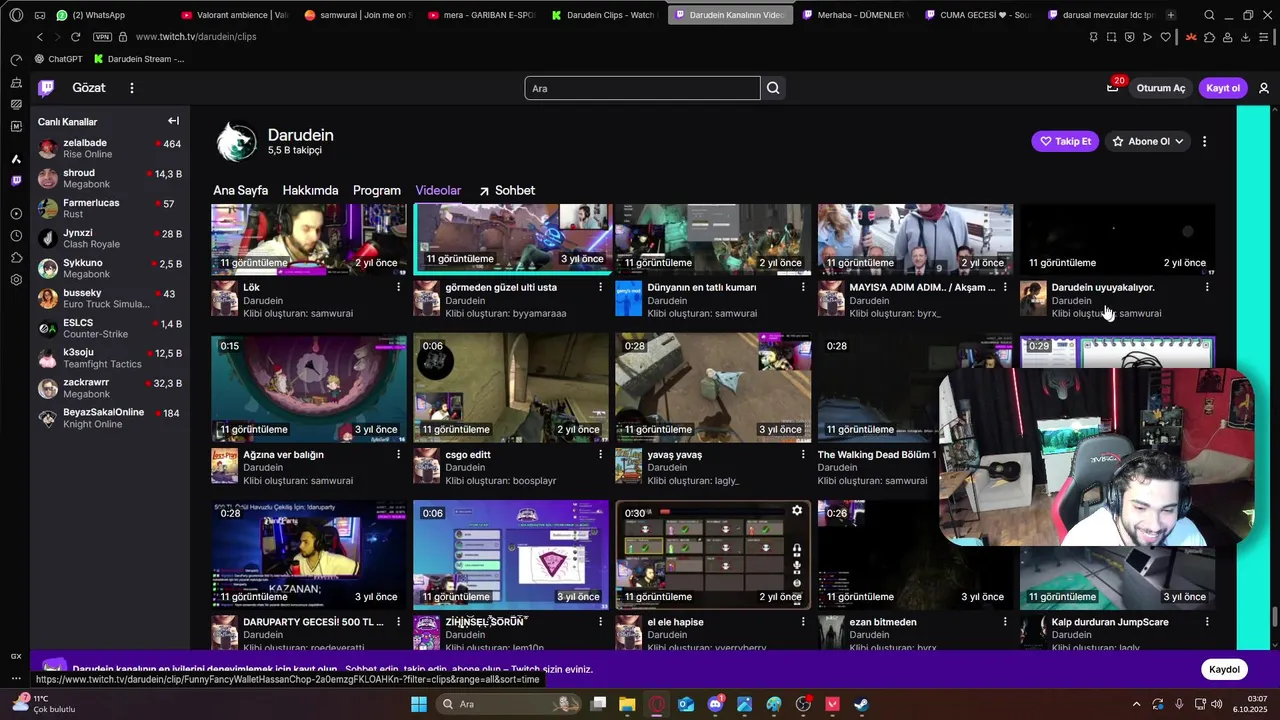
Task: Click the Darudein channel wolf avatar
Action: [237, 142]
